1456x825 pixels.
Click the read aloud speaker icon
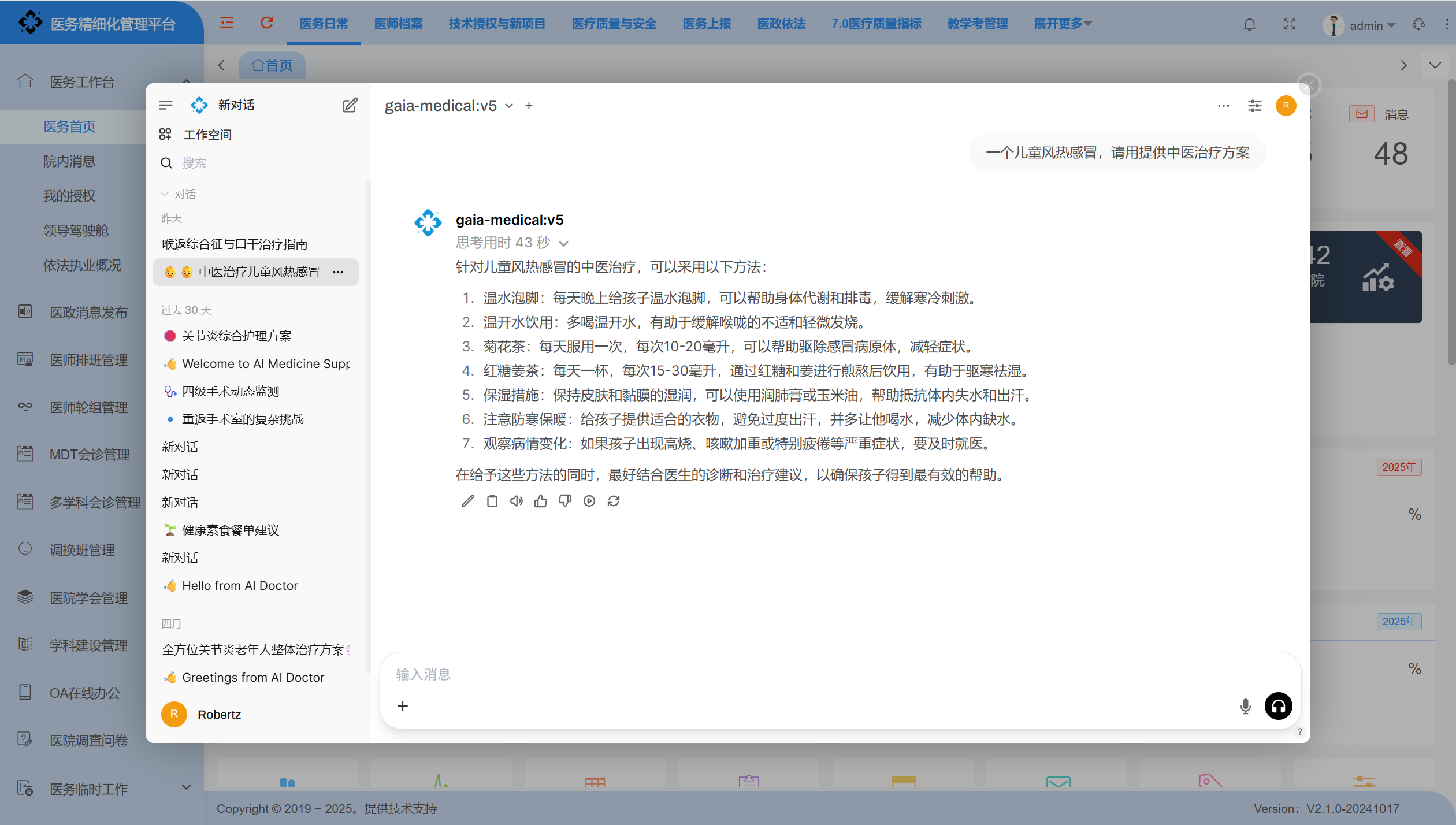coord(516,501)
